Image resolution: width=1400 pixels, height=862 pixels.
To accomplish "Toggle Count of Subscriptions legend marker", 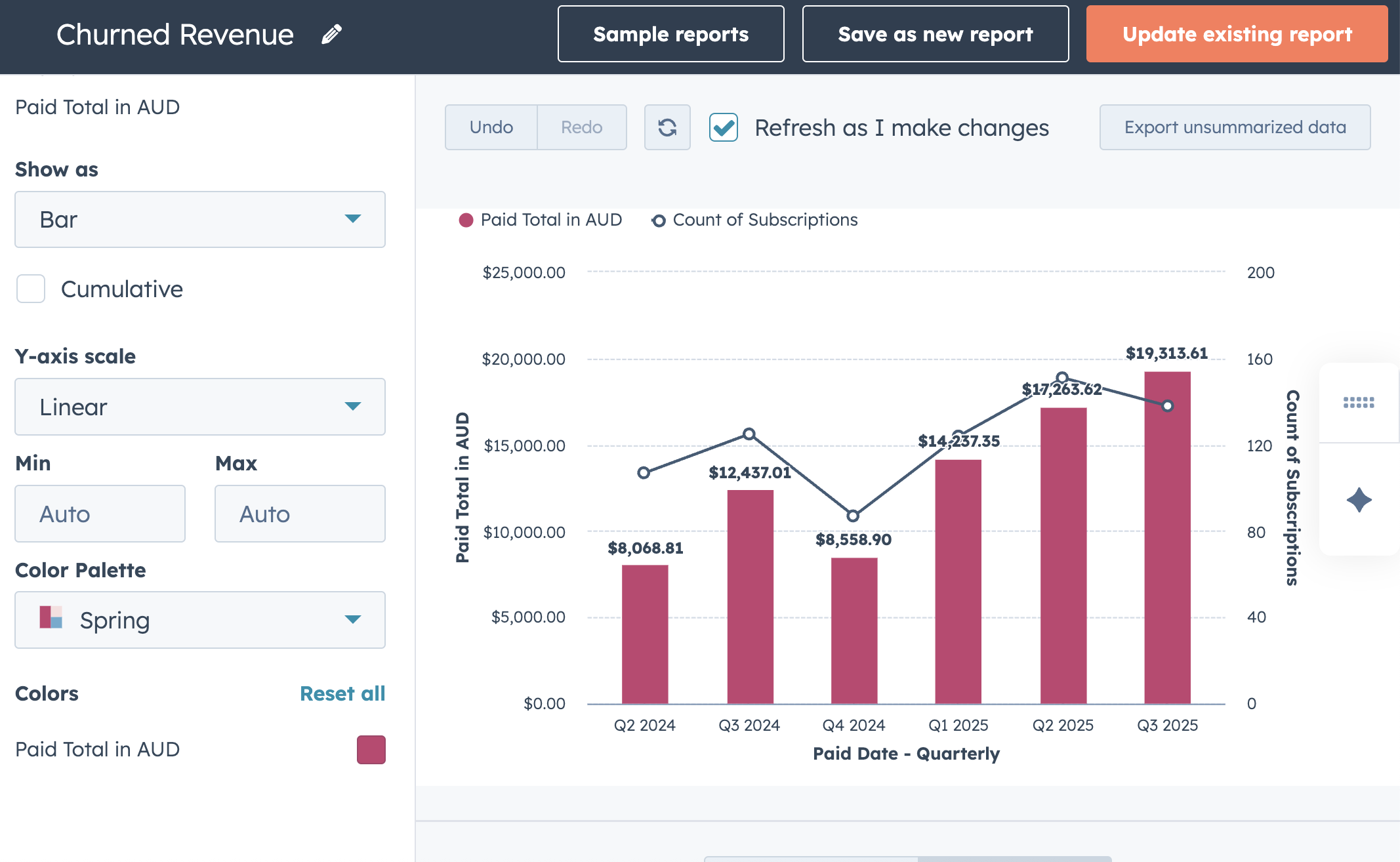I will tap(658, 220).
